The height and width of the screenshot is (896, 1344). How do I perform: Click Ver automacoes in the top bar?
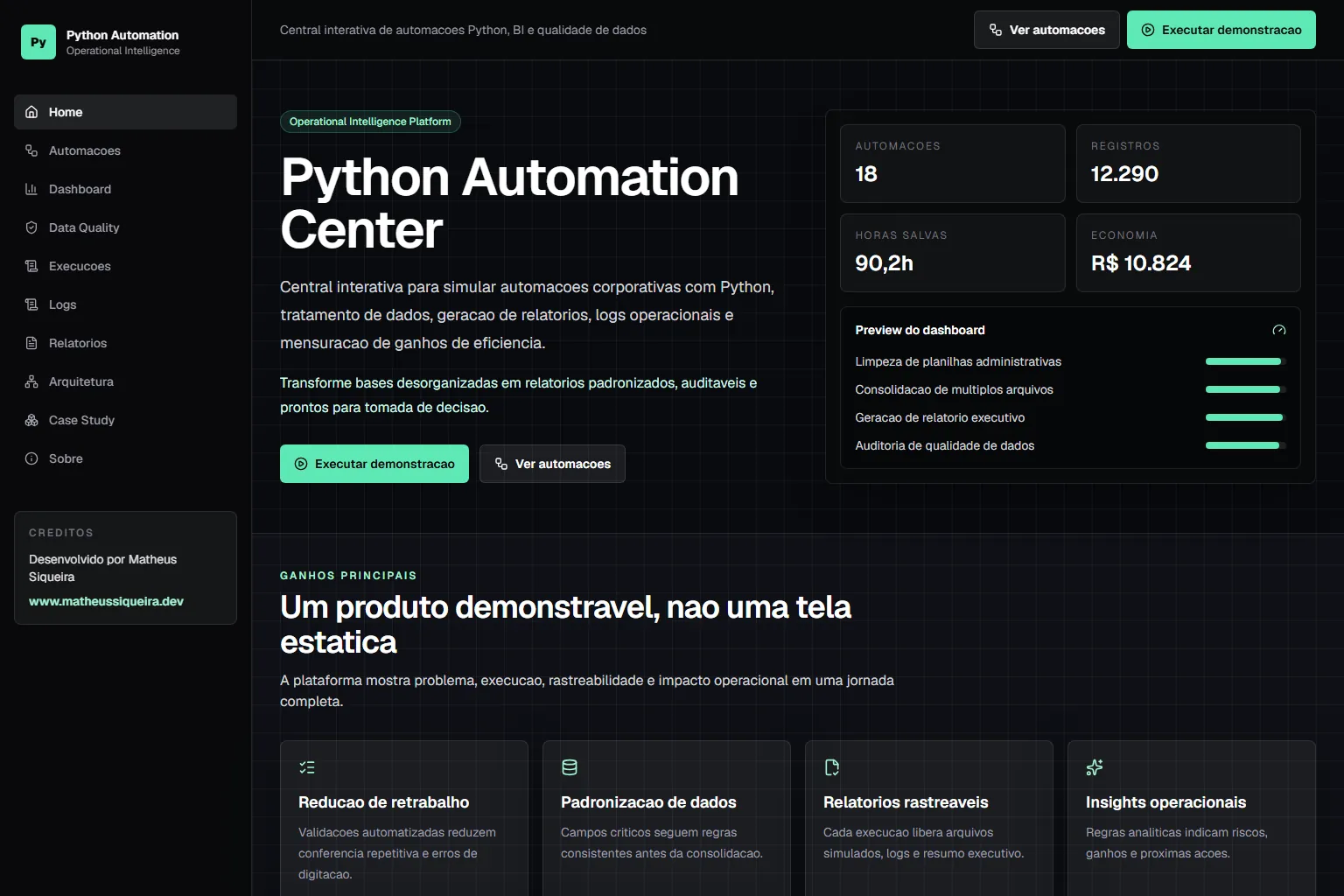1046,30
